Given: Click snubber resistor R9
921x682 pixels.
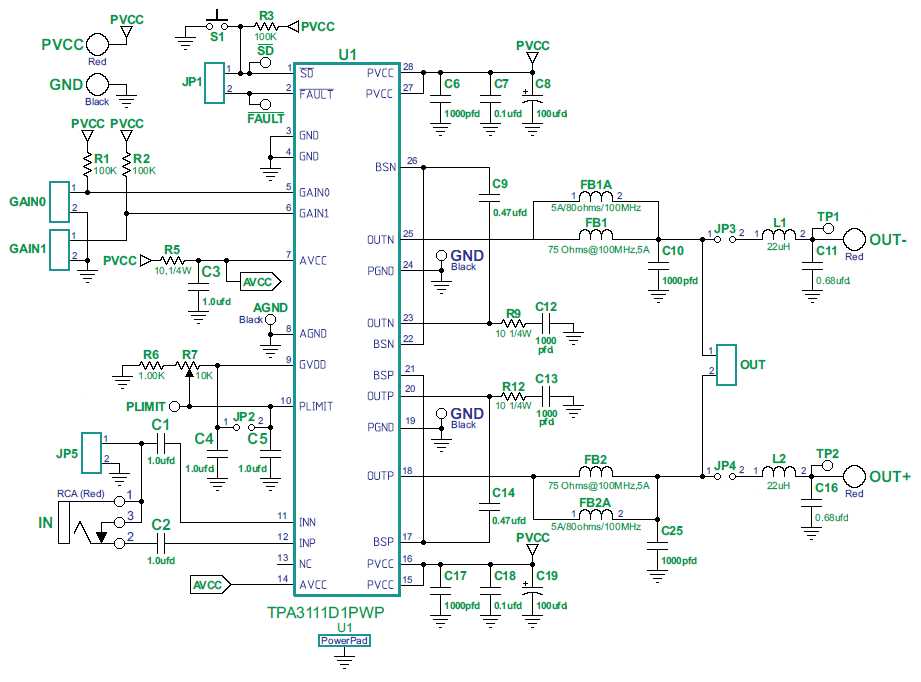Looking at the screenshot, I should (x=513, y=323).
